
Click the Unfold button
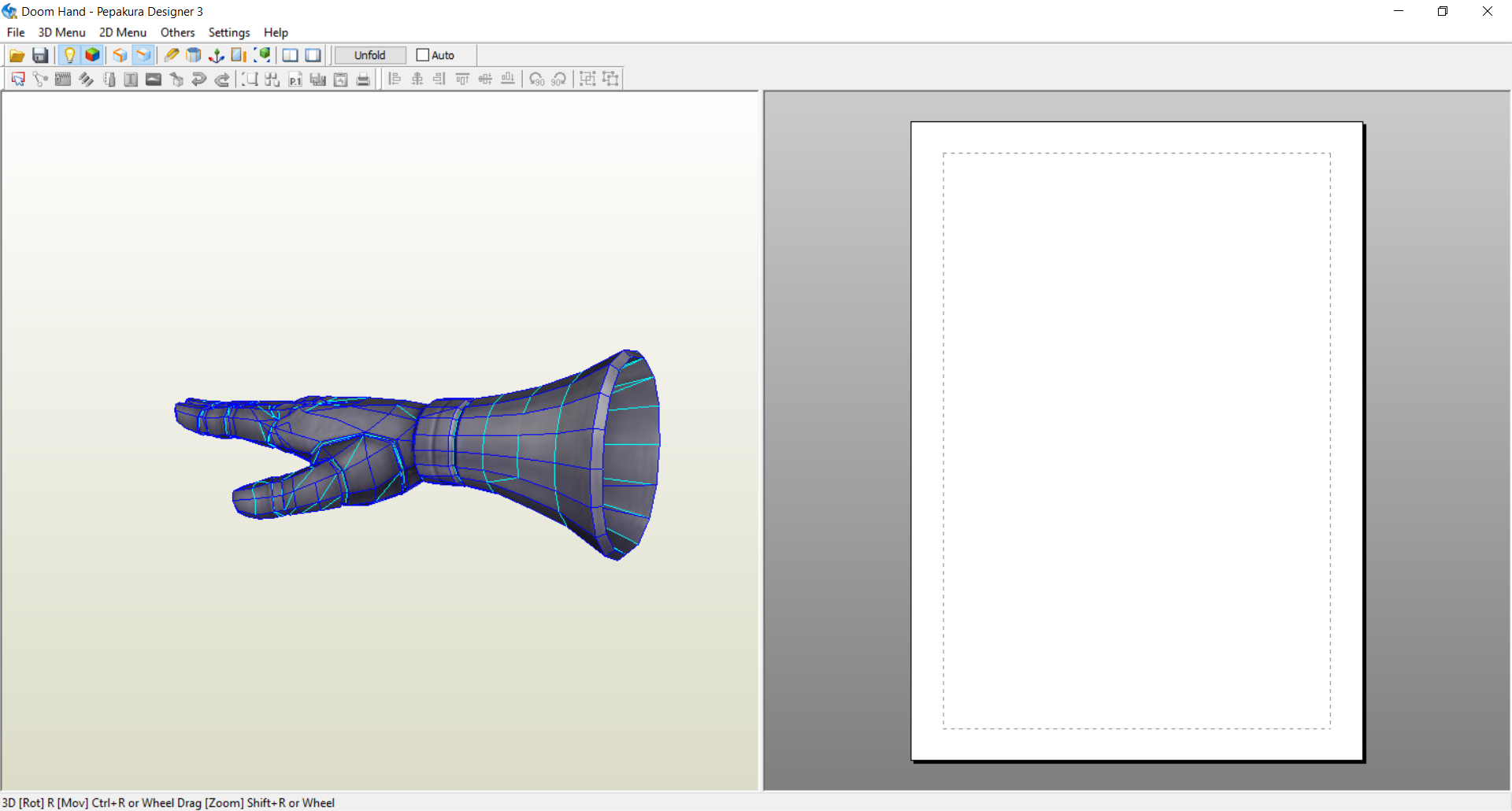click(x=370, y=55)
